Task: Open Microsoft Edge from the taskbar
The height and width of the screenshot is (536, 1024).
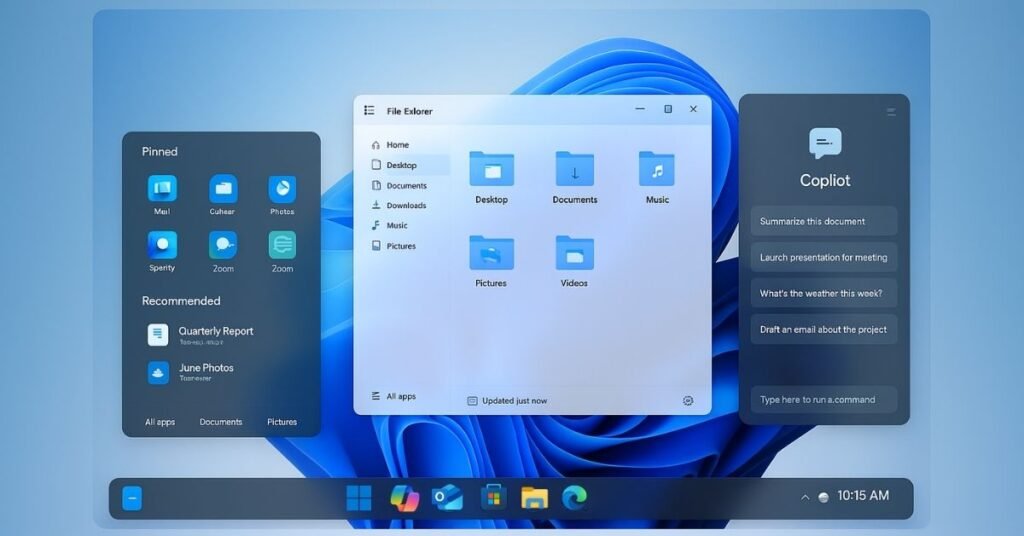Action: click(x=574, y=497)
